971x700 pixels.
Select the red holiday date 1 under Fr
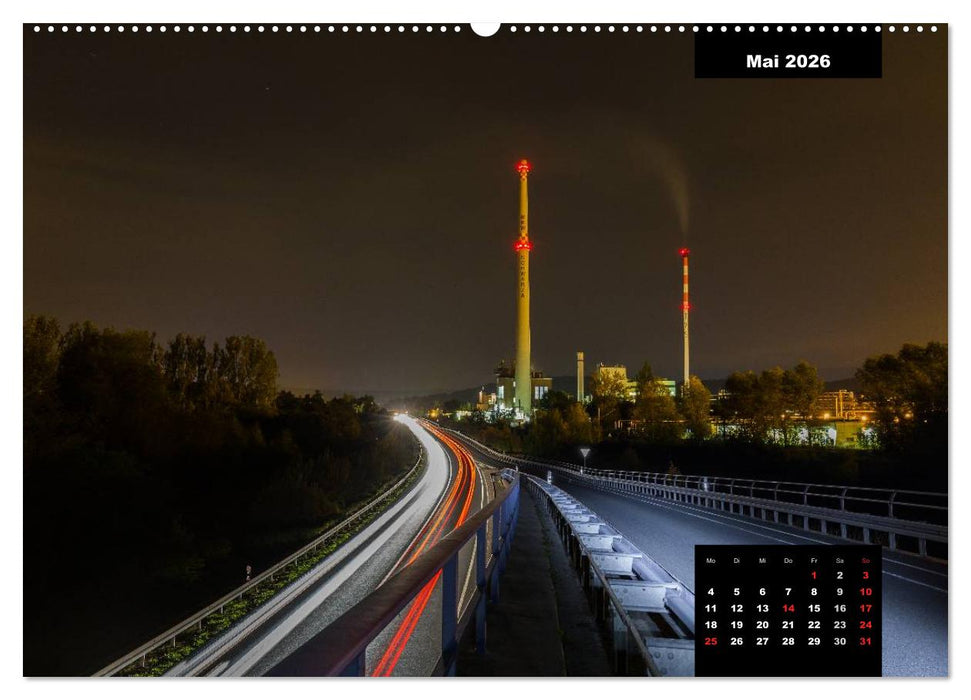pos(814,574)
